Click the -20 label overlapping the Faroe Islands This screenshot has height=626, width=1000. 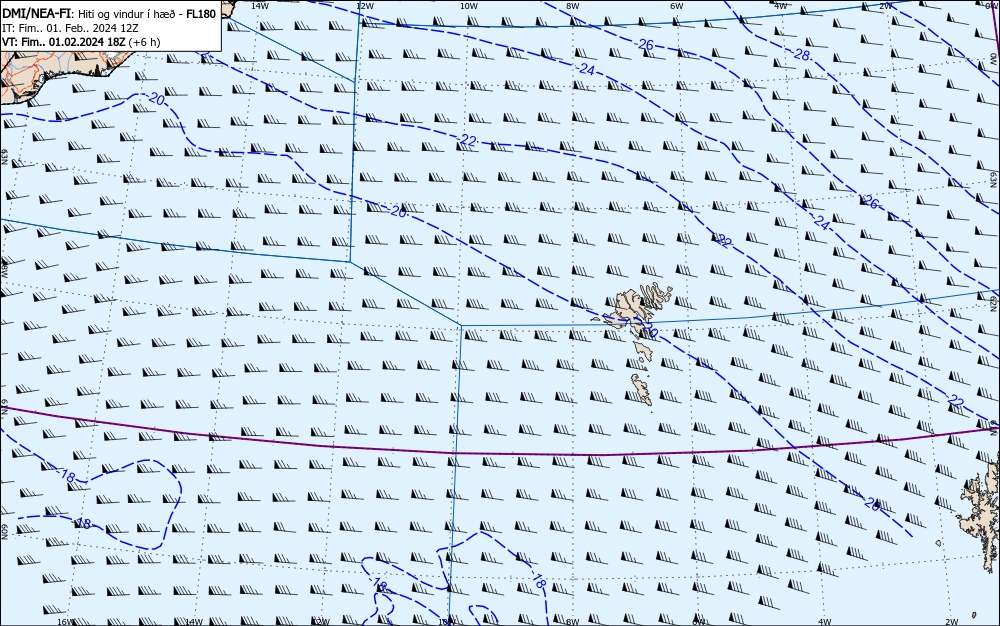click(x=648, y=330)
